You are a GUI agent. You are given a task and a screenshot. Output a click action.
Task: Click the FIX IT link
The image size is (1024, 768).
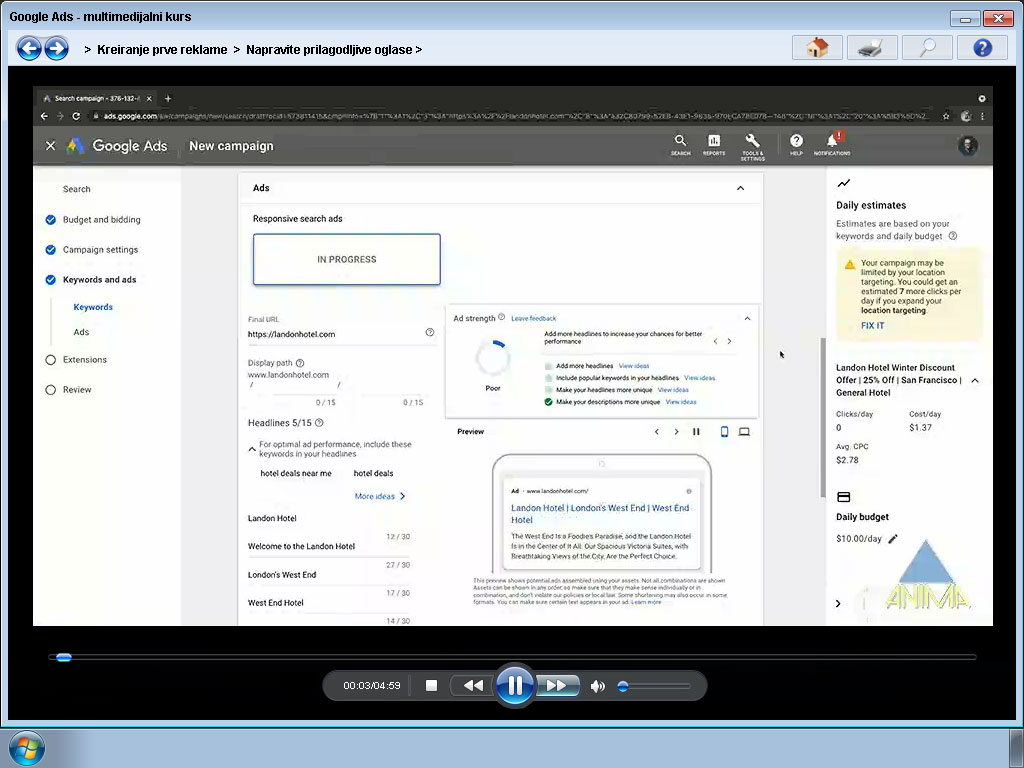(872, 326)
